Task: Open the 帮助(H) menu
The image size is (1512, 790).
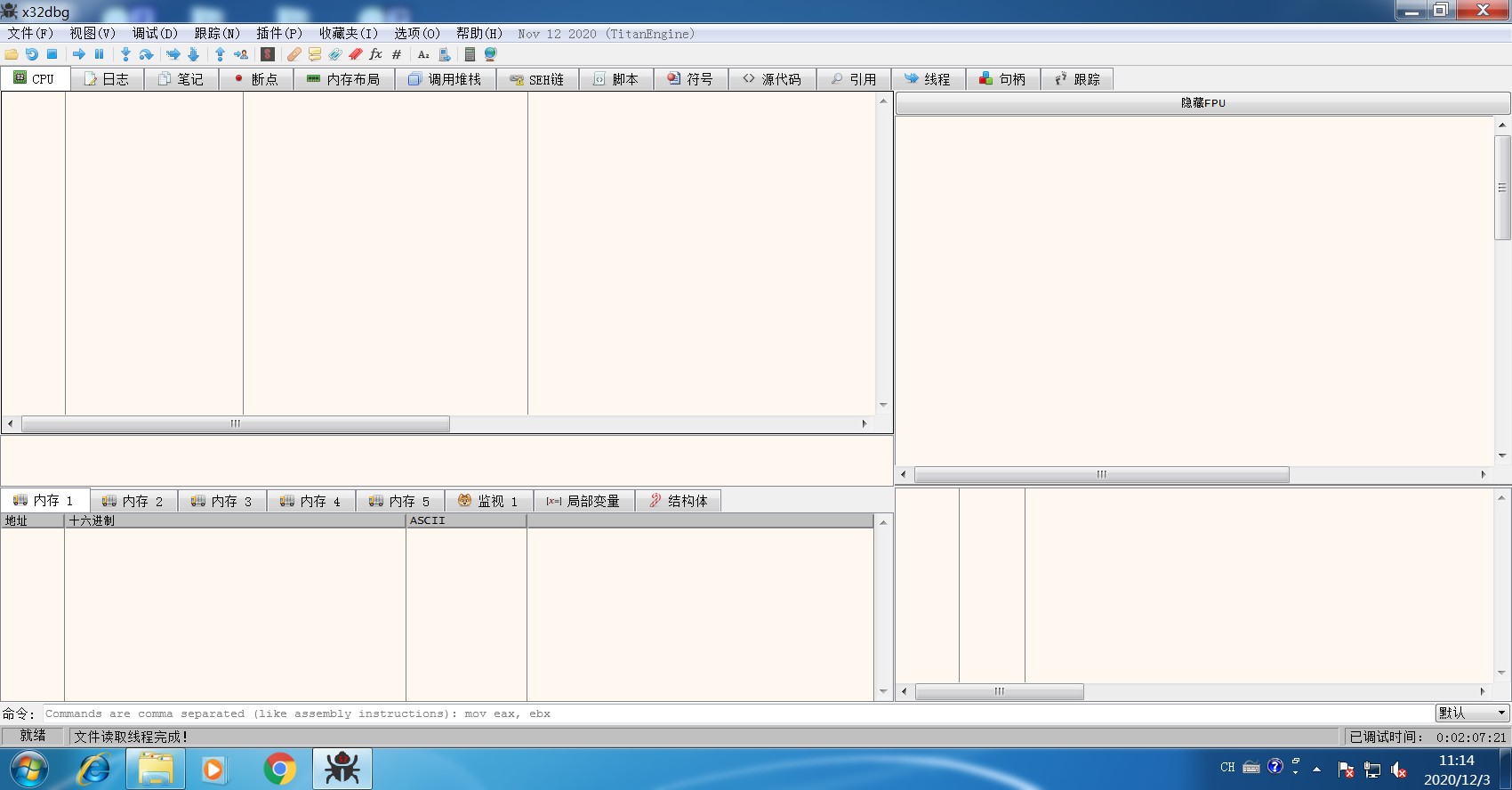Action: pyautogui.click(x=479, y=33)
